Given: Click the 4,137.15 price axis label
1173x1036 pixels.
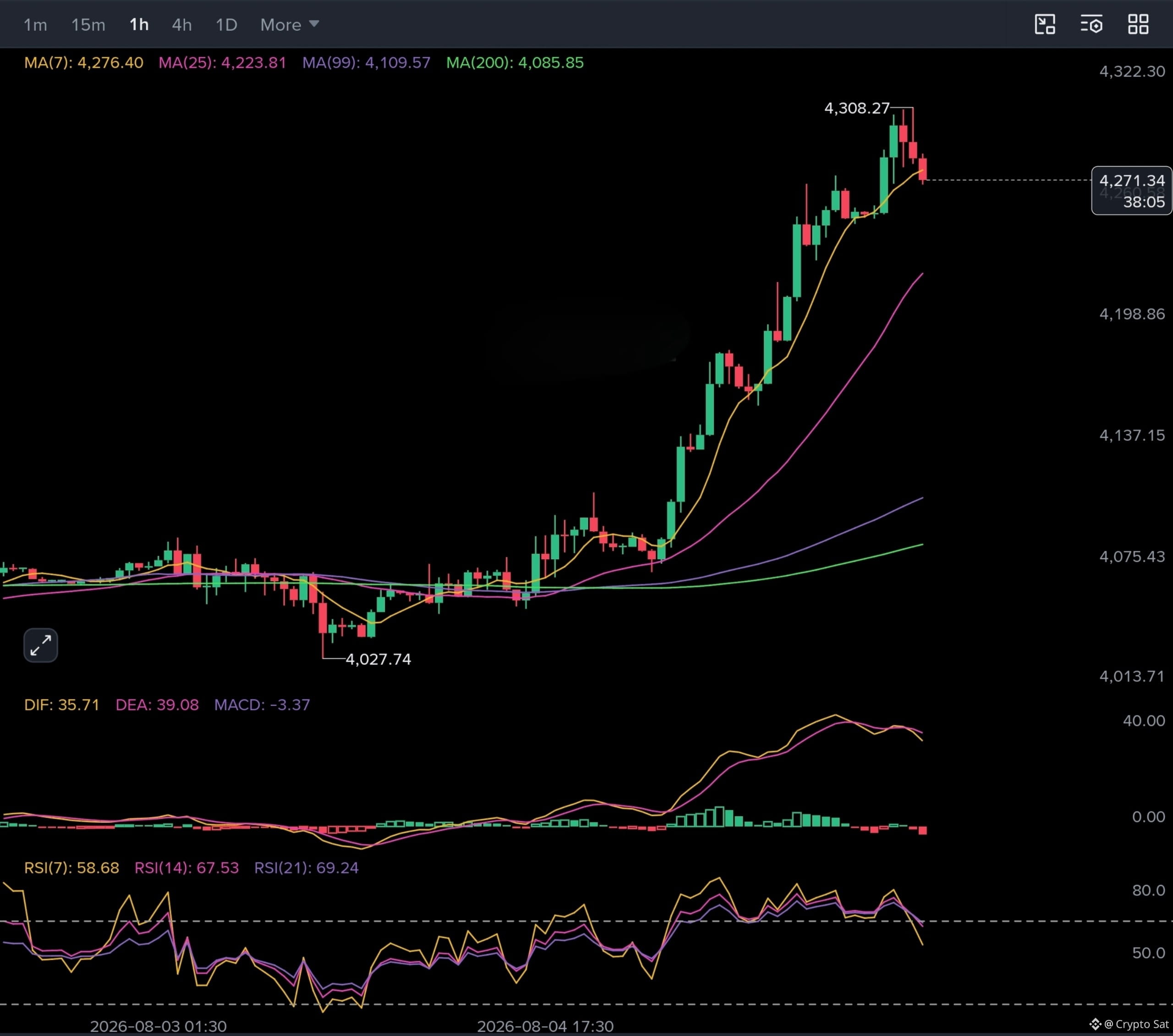Looking at the screenshot, I should (x=1132, y=436).
